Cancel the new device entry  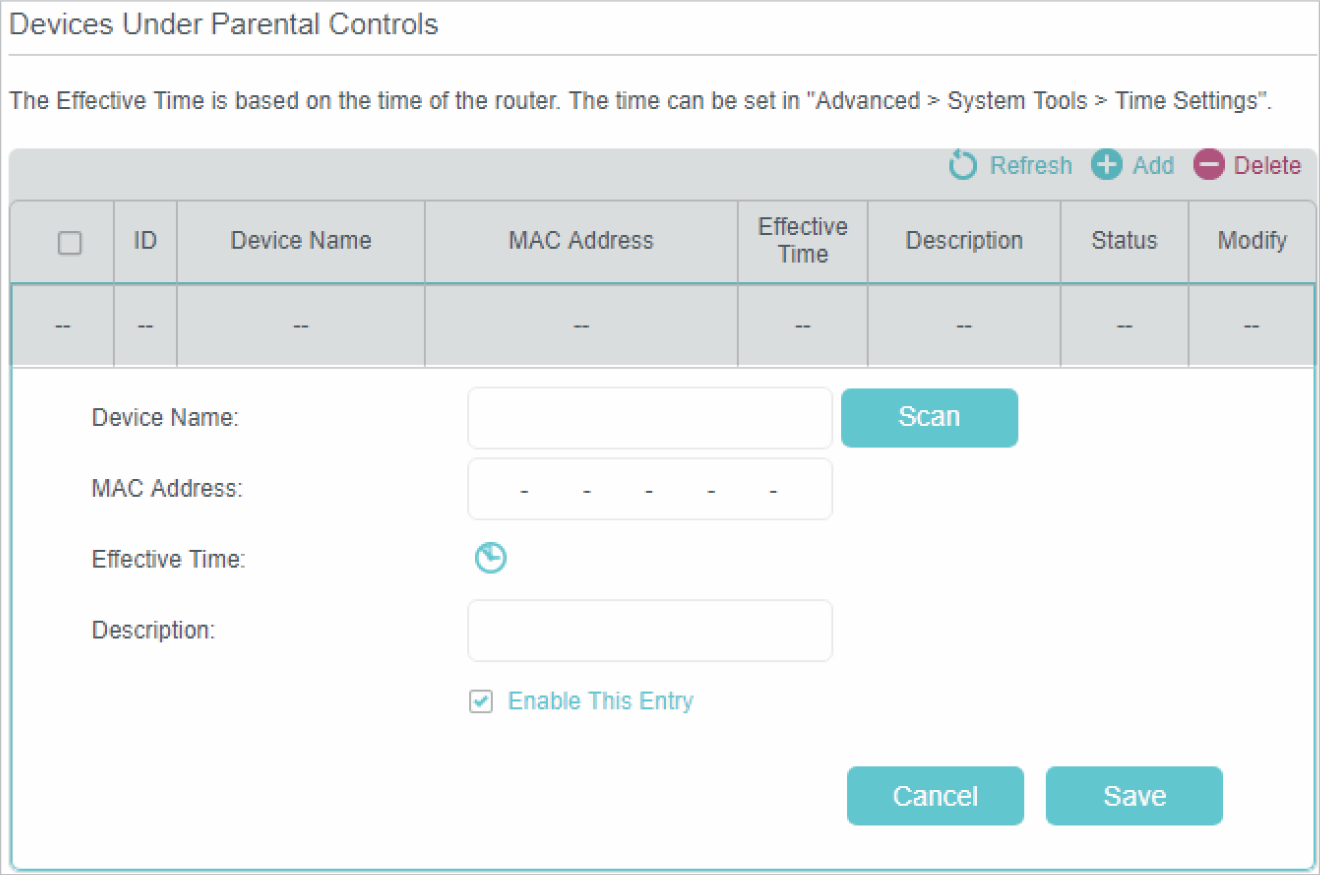tap(935, 796)
